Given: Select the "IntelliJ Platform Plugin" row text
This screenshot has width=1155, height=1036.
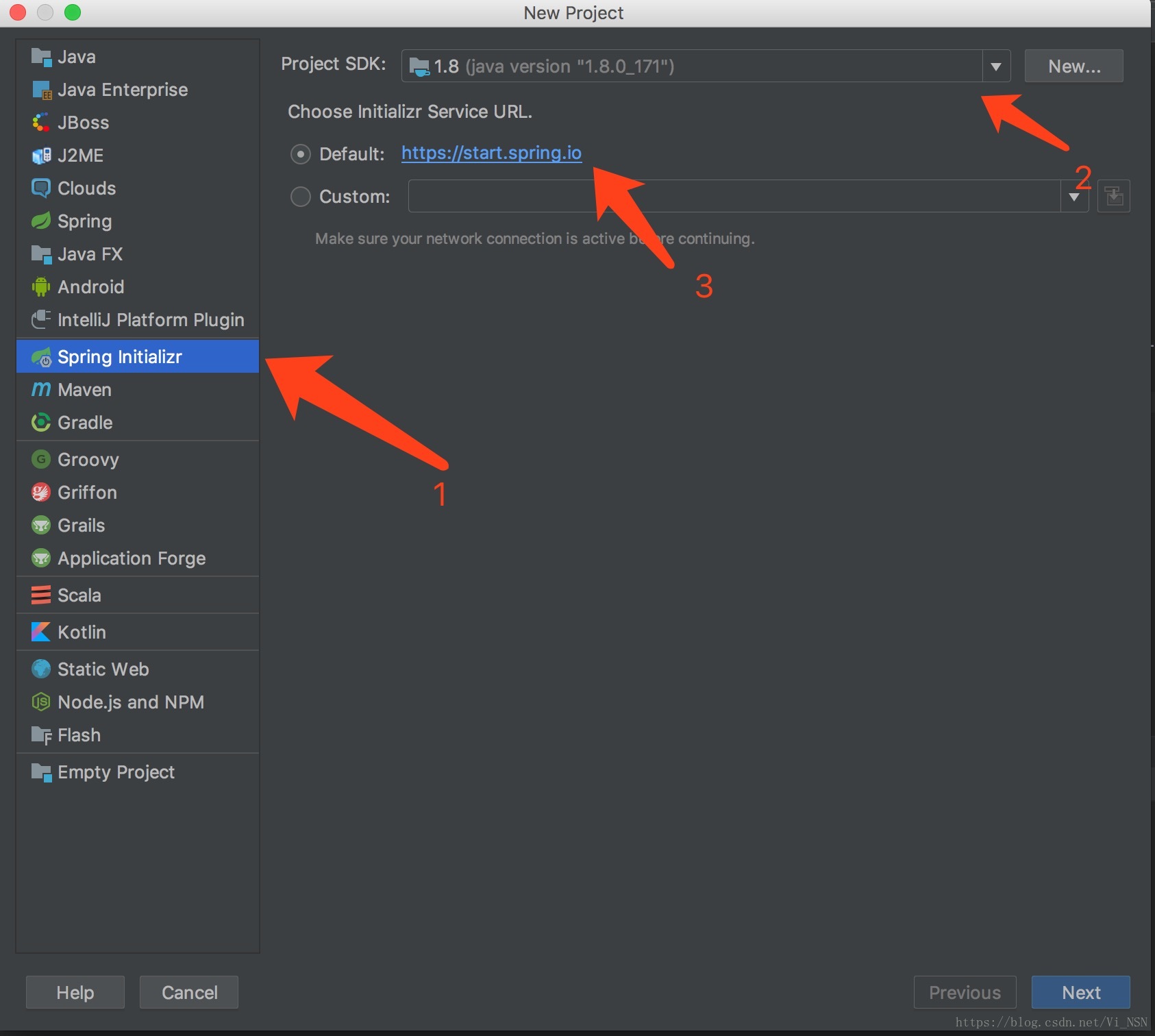Looking at the screenshot, I should (151, 320).
